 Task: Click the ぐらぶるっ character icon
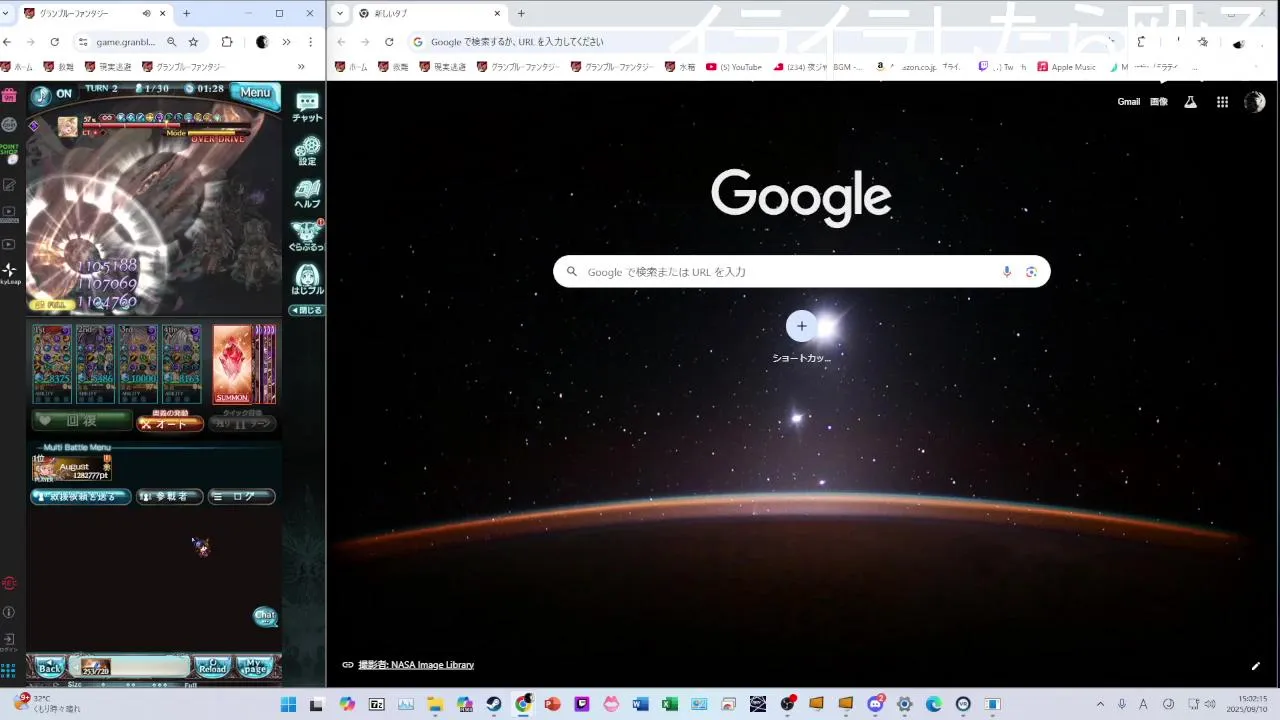click(306, 237)
